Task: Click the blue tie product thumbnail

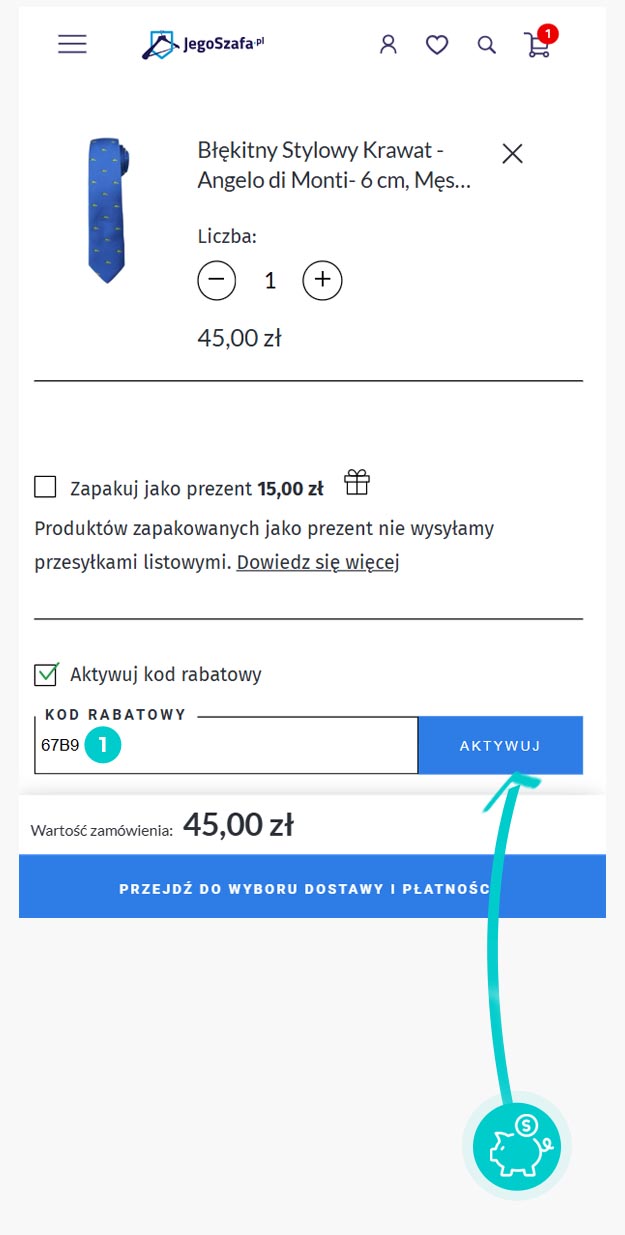Action: pyautogui.click(x=108, y=210)
